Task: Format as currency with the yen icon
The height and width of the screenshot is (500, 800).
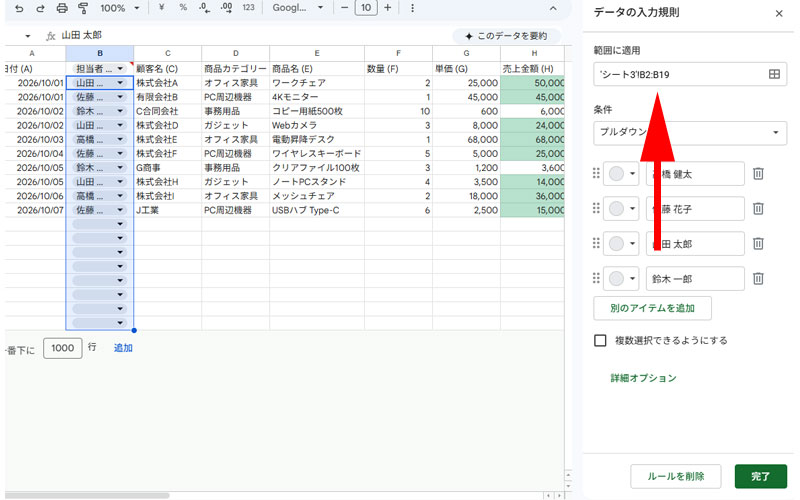Action: pyautogui.click(x=161, y=8)
